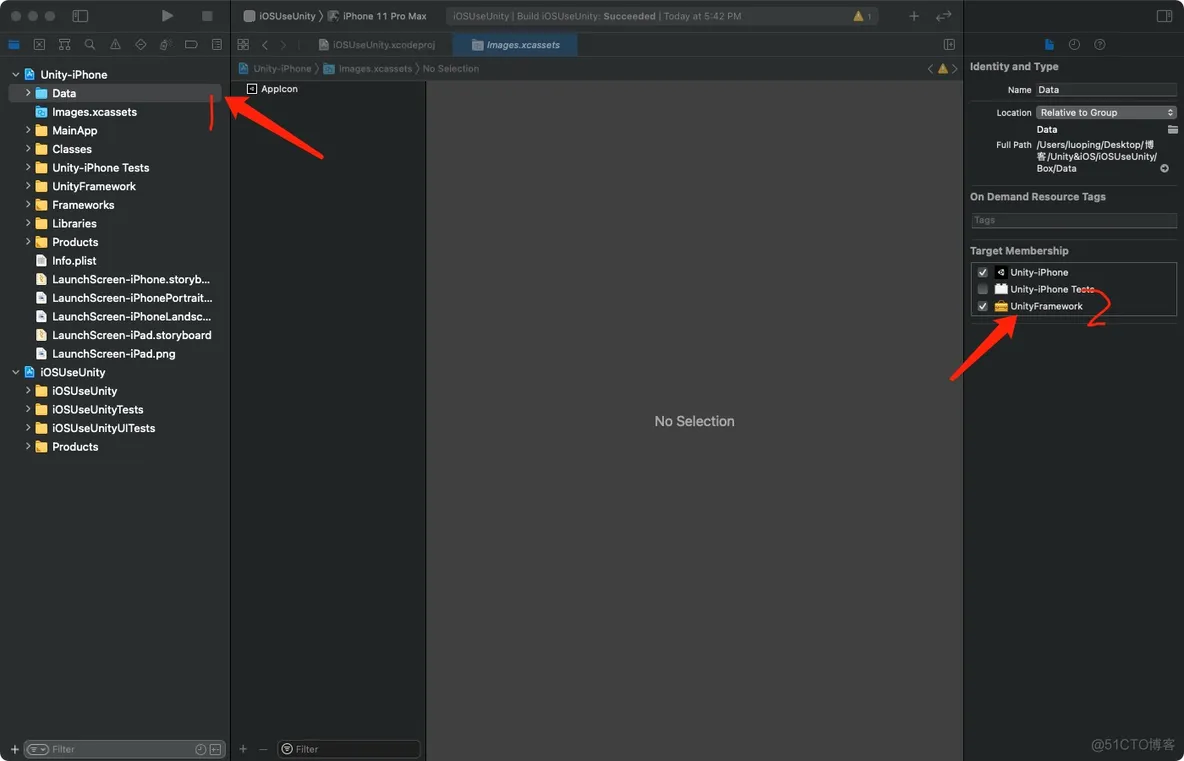Toggle the inspectors panel button
The width and height of the screenshot is (1184, 761).
pyautogui.click(x=1164, y=16)
